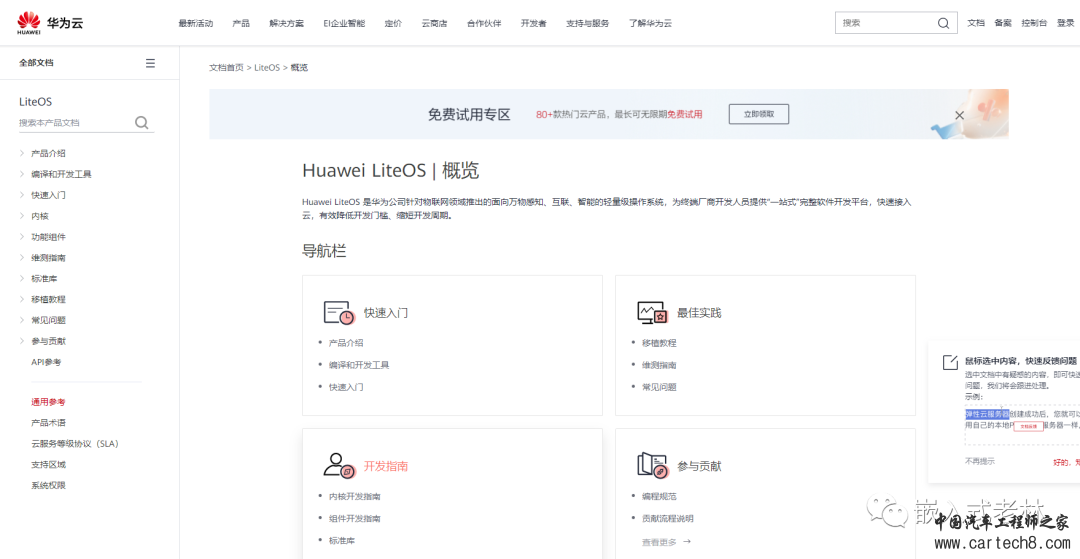Open the 云商店 top menu
This screenshot has height=559, width=1080.
[434, 23]
